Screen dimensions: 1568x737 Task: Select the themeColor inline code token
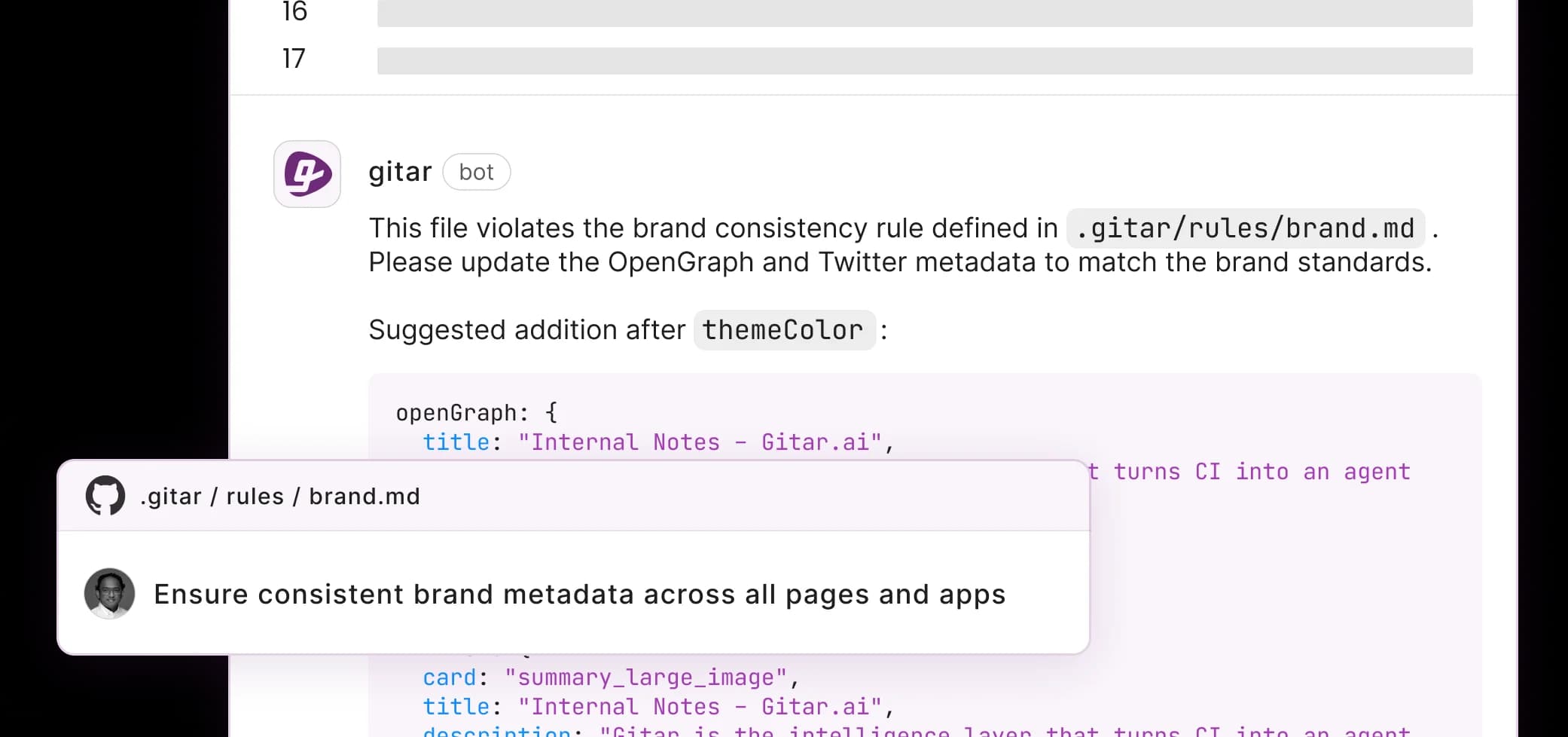[x=783, y=329]
